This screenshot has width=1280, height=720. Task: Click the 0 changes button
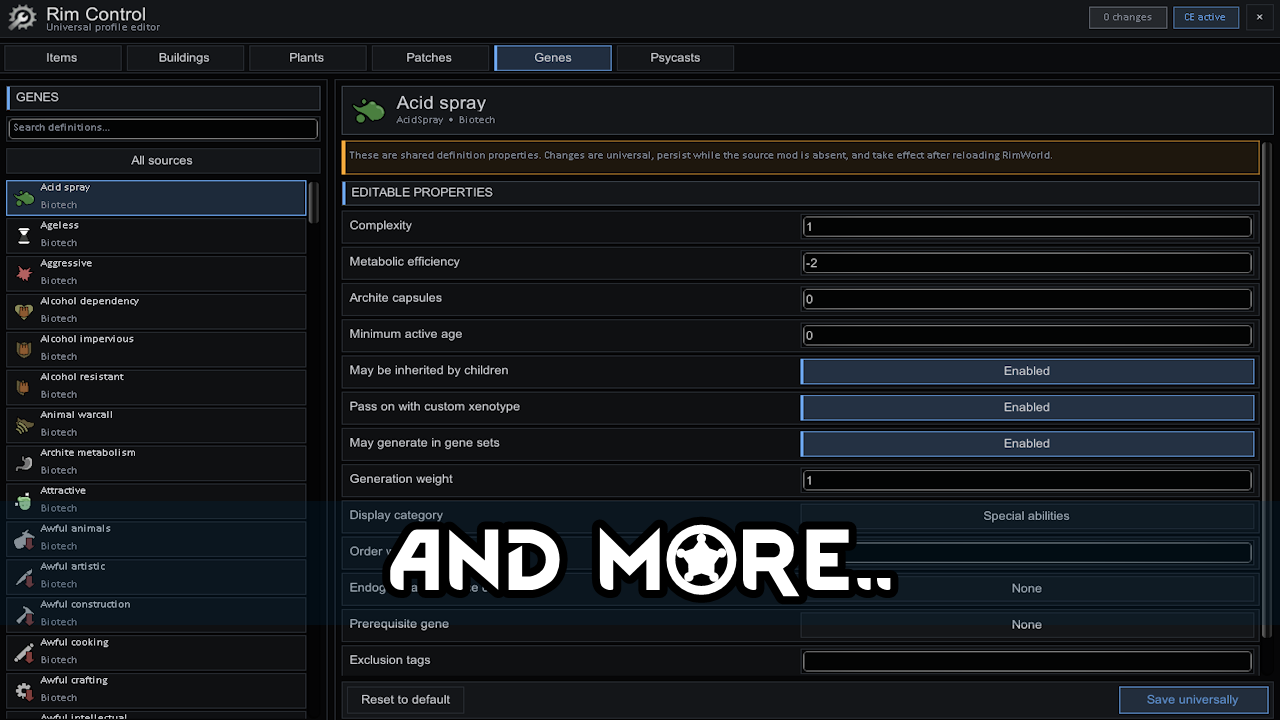[x=1128, y=17]
